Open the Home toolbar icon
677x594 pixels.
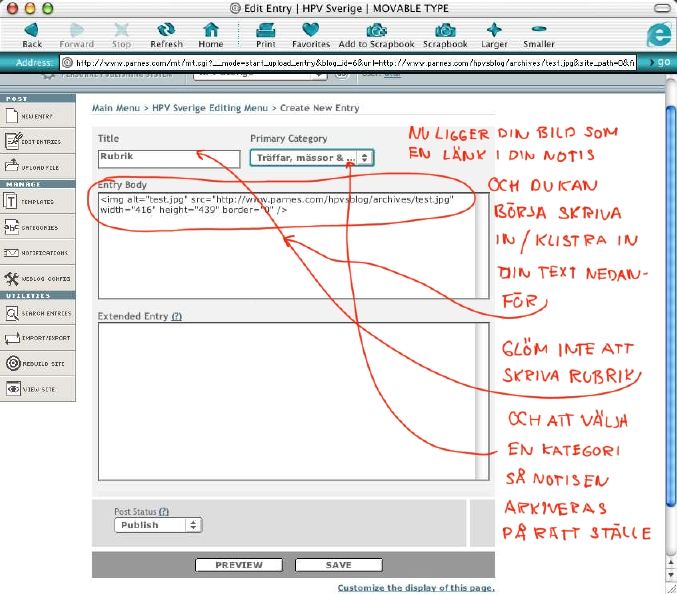(x=211, y=30)
